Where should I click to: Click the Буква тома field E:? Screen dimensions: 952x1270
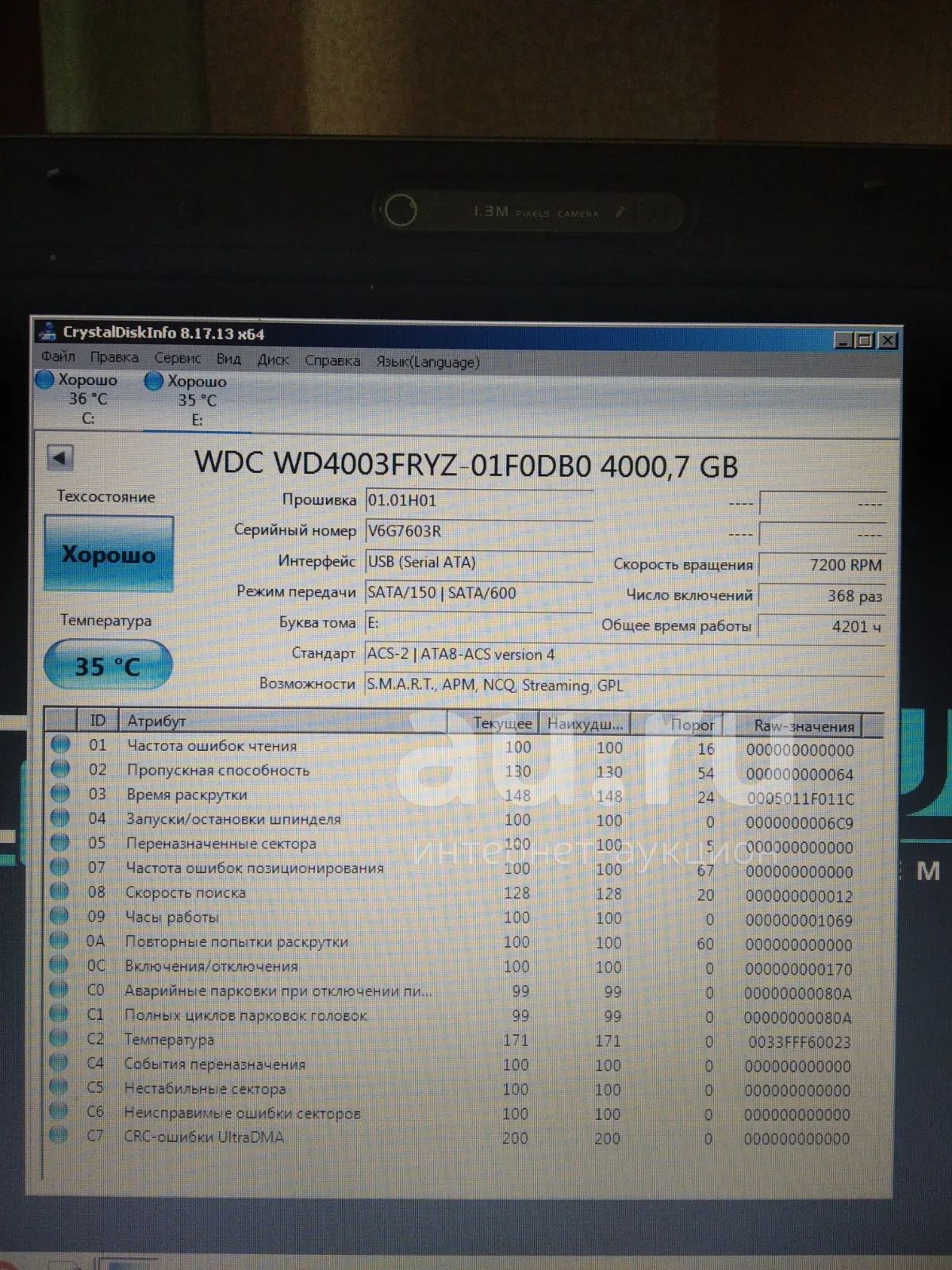click(479, 623)
